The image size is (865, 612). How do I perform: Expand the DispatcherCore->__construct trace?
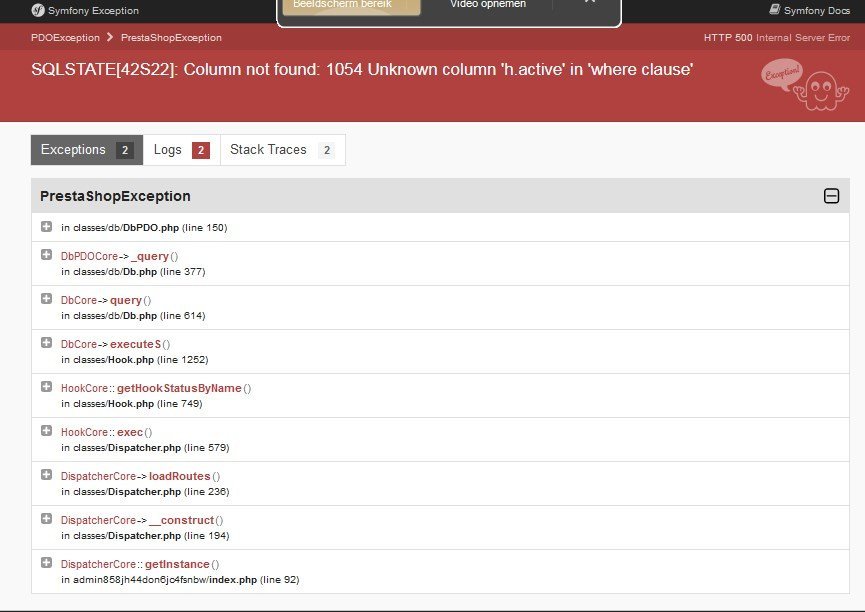(46, 519)
